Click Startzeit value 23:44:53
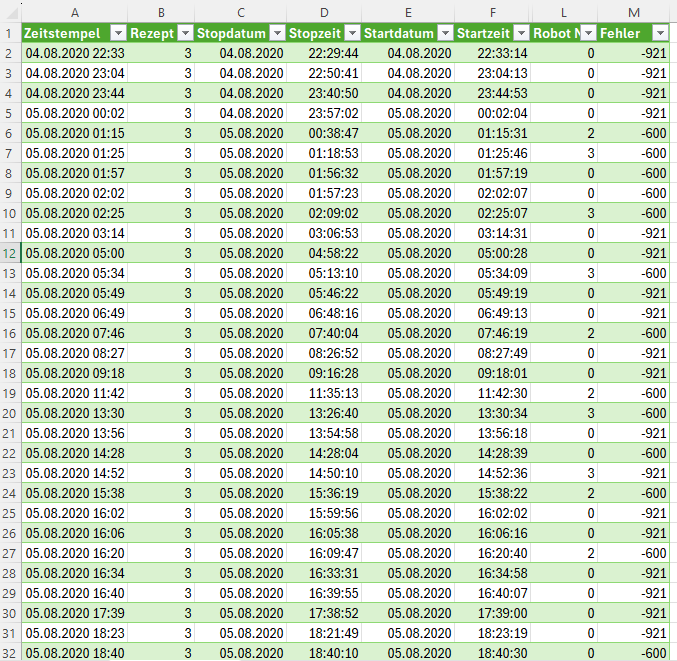Screen dimensions: 677x661 [x=493, y=93]
